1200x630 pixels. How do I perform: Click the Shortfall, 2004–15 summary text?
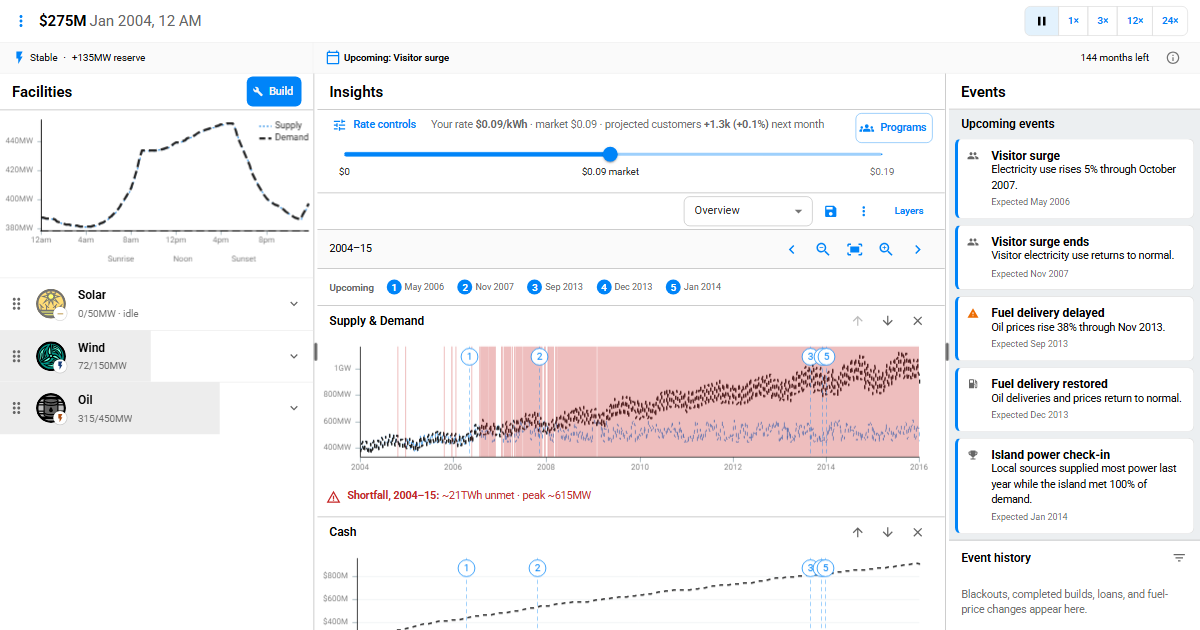pos(469,496)
